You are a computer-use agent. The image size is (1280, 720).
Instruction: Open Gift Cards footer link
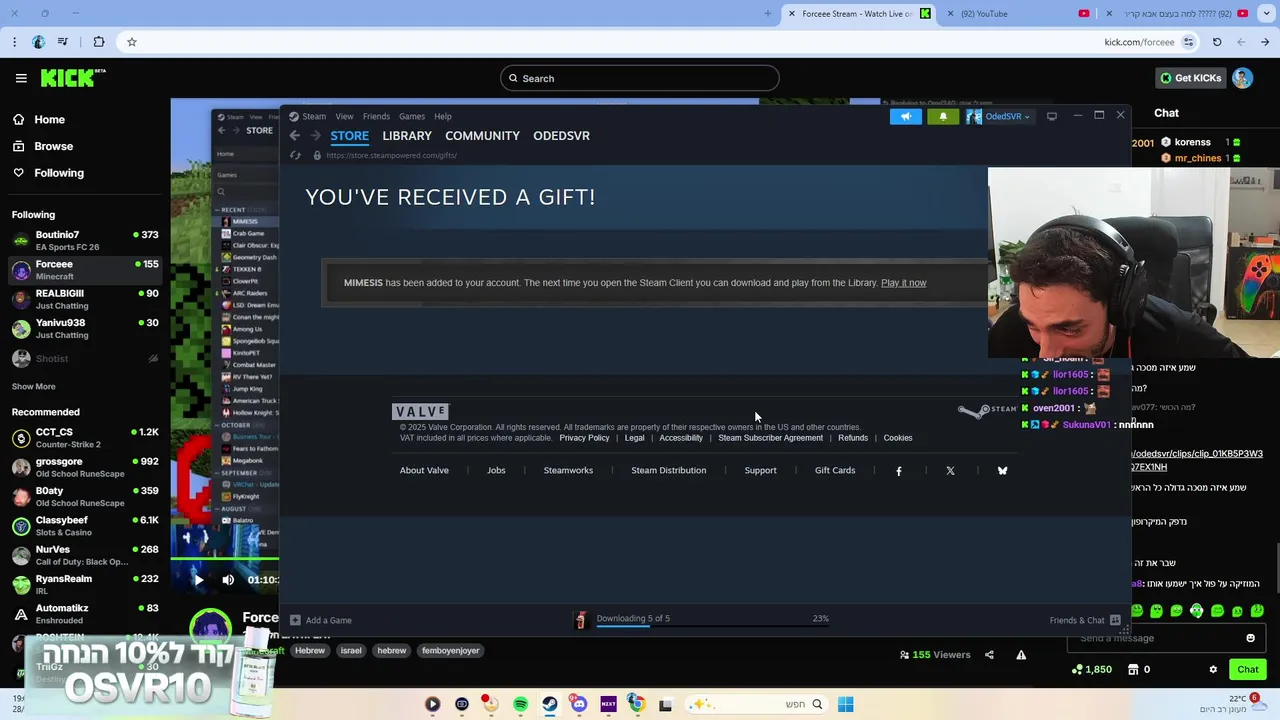pyautogui.click(x=835, y=470)
